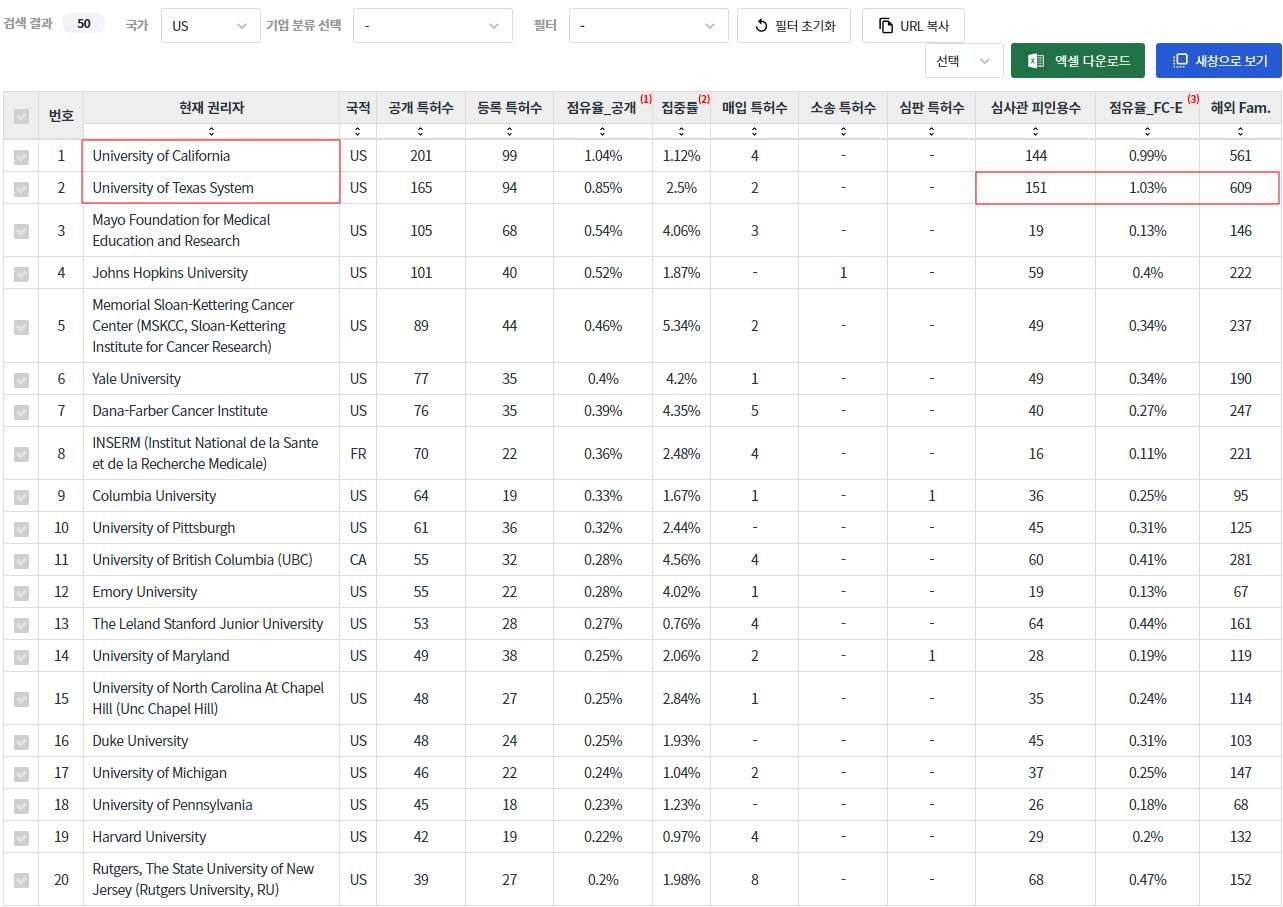This screenshot has width=1283, height=907.
Task: Toggle checkbox for Columbia University row
Action: point(21,496)
